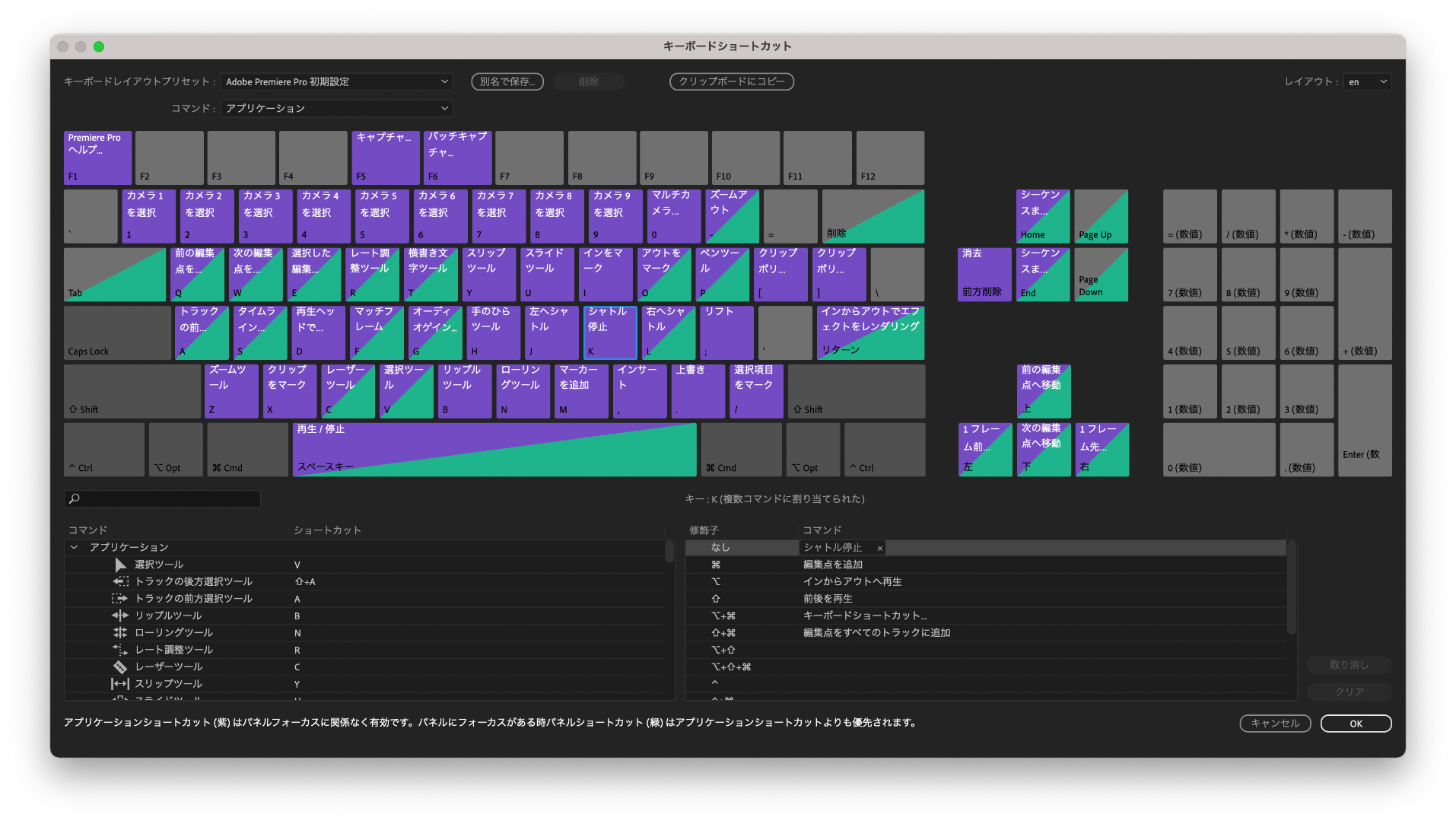This screenshot has height=824, width=1456.
Task: Collapse the アプリケーション command group
Action: tap(74, 547)
